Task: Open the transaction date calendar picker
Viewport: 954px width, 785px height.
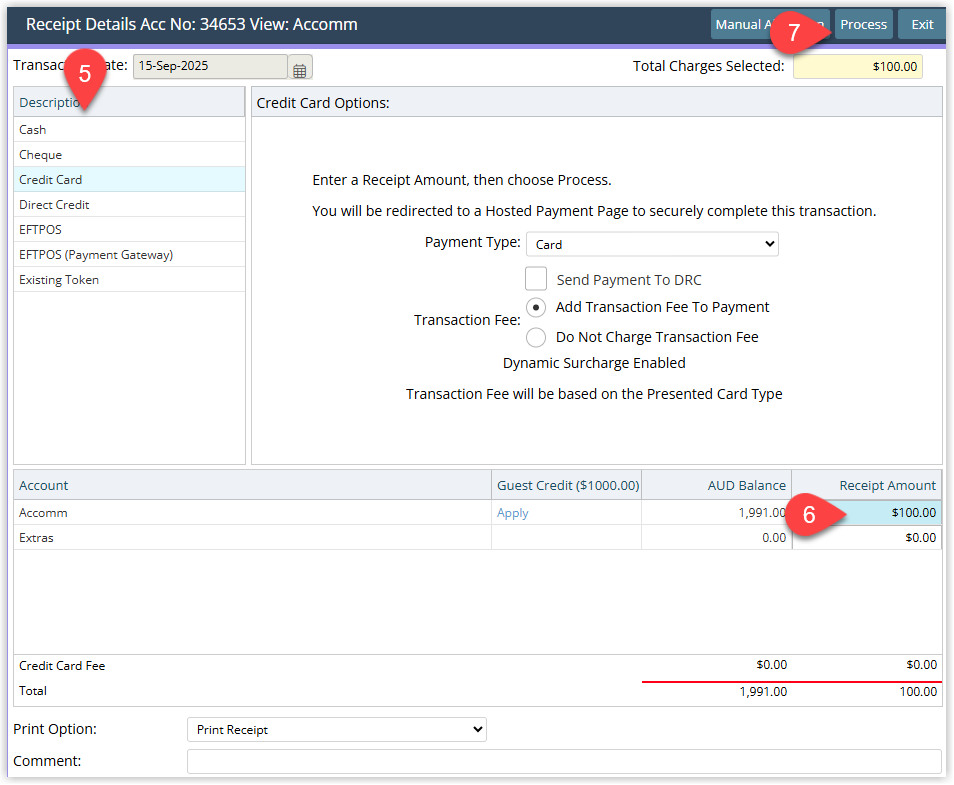Action: click(299, 67)
